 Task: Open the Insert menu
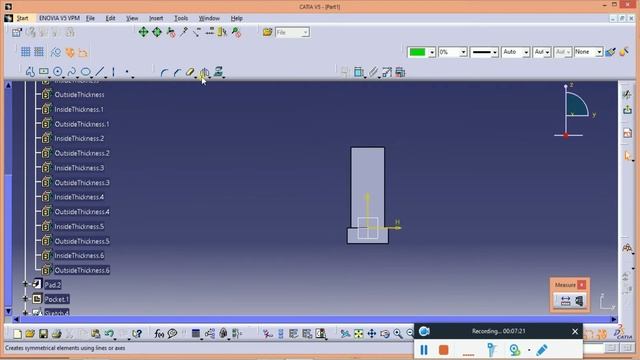pos(156,18)
